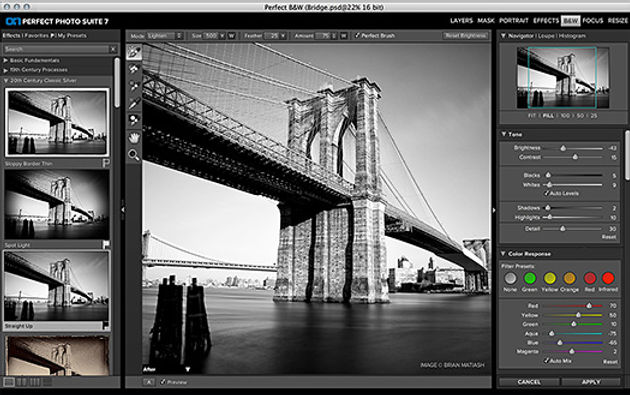Click the APPLY button
The image size is (630, 395).
click(591, 382)
